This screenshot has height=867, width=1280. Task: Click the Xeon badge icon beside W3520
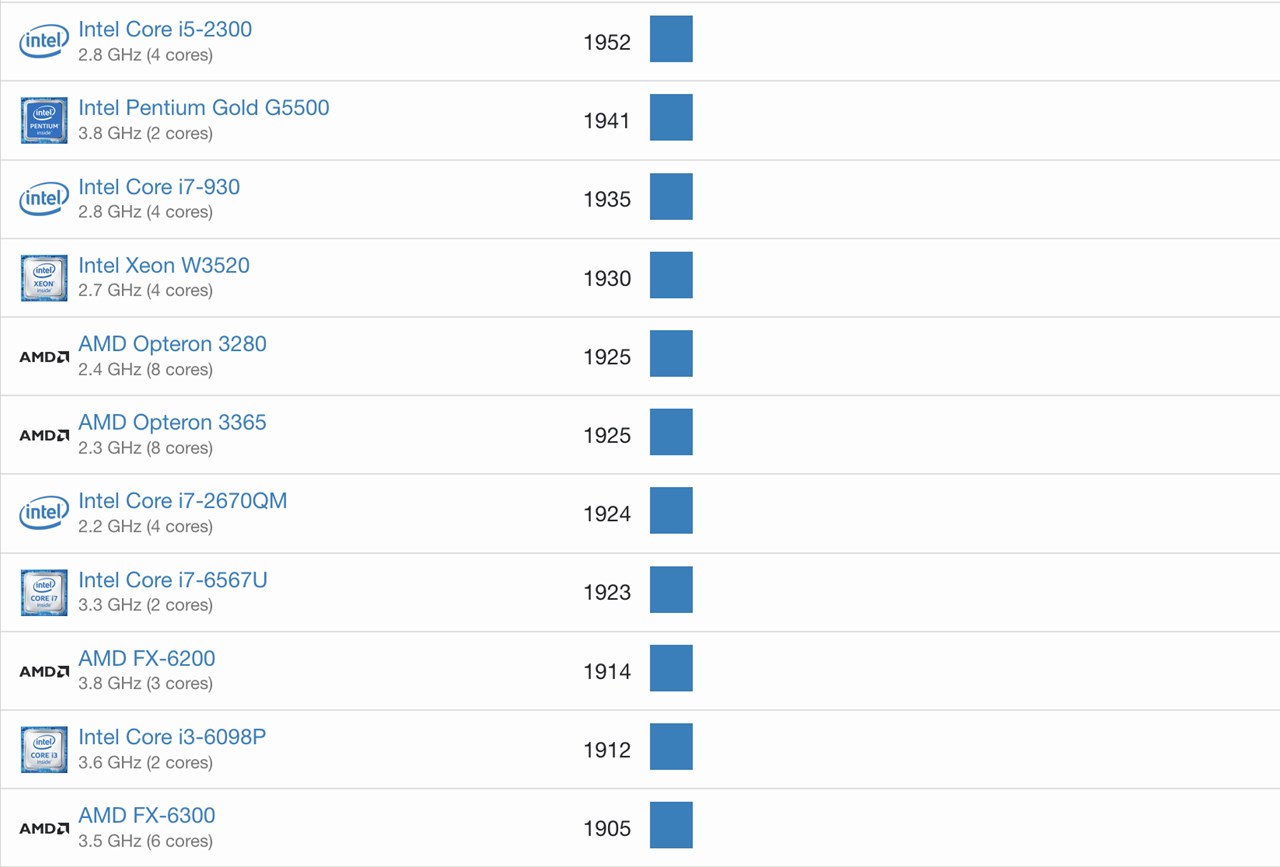pyautogui.click(x=44, y=278)
